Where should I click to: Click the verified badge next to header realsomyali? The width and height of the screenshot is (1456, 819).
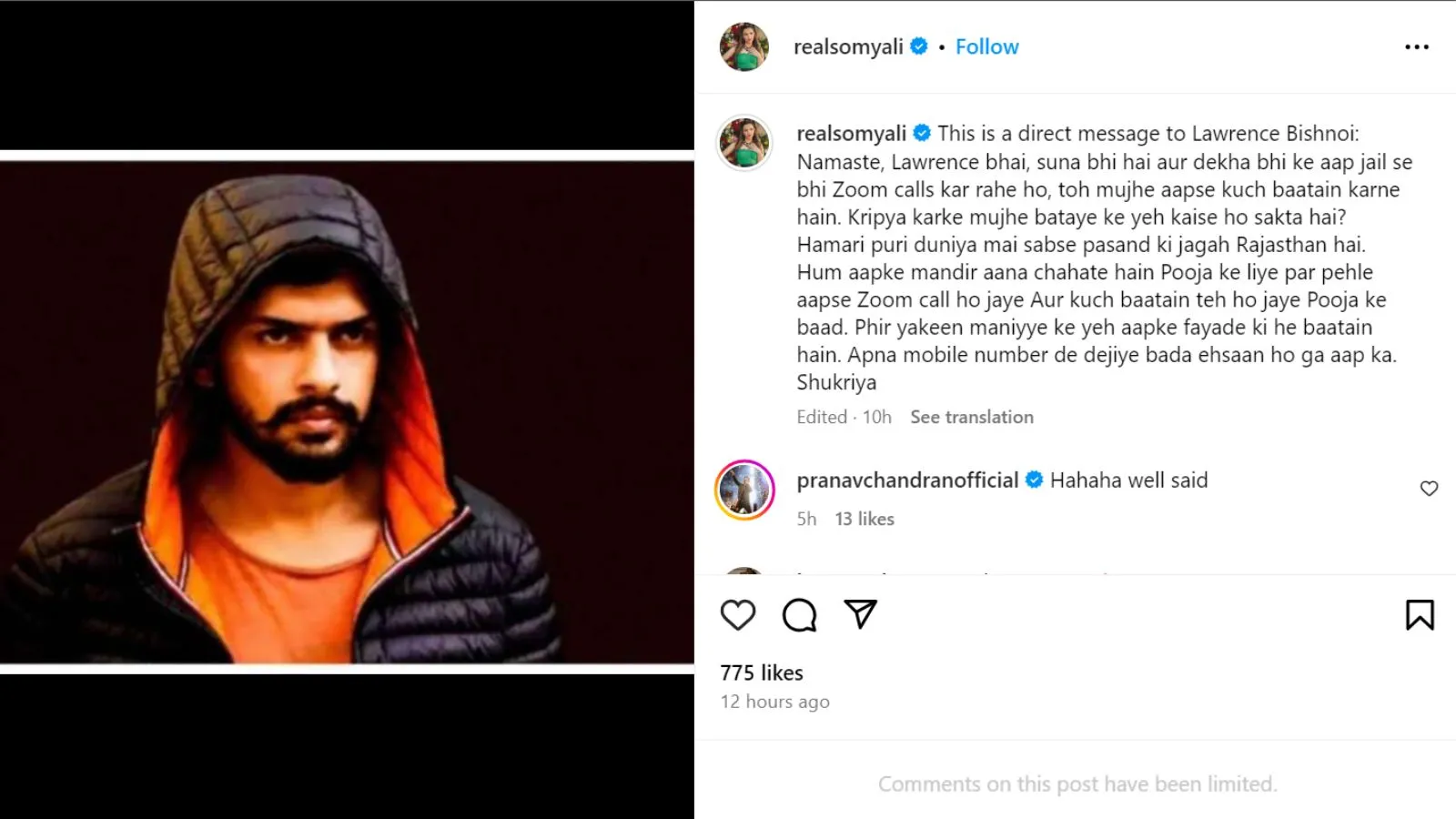919,46
